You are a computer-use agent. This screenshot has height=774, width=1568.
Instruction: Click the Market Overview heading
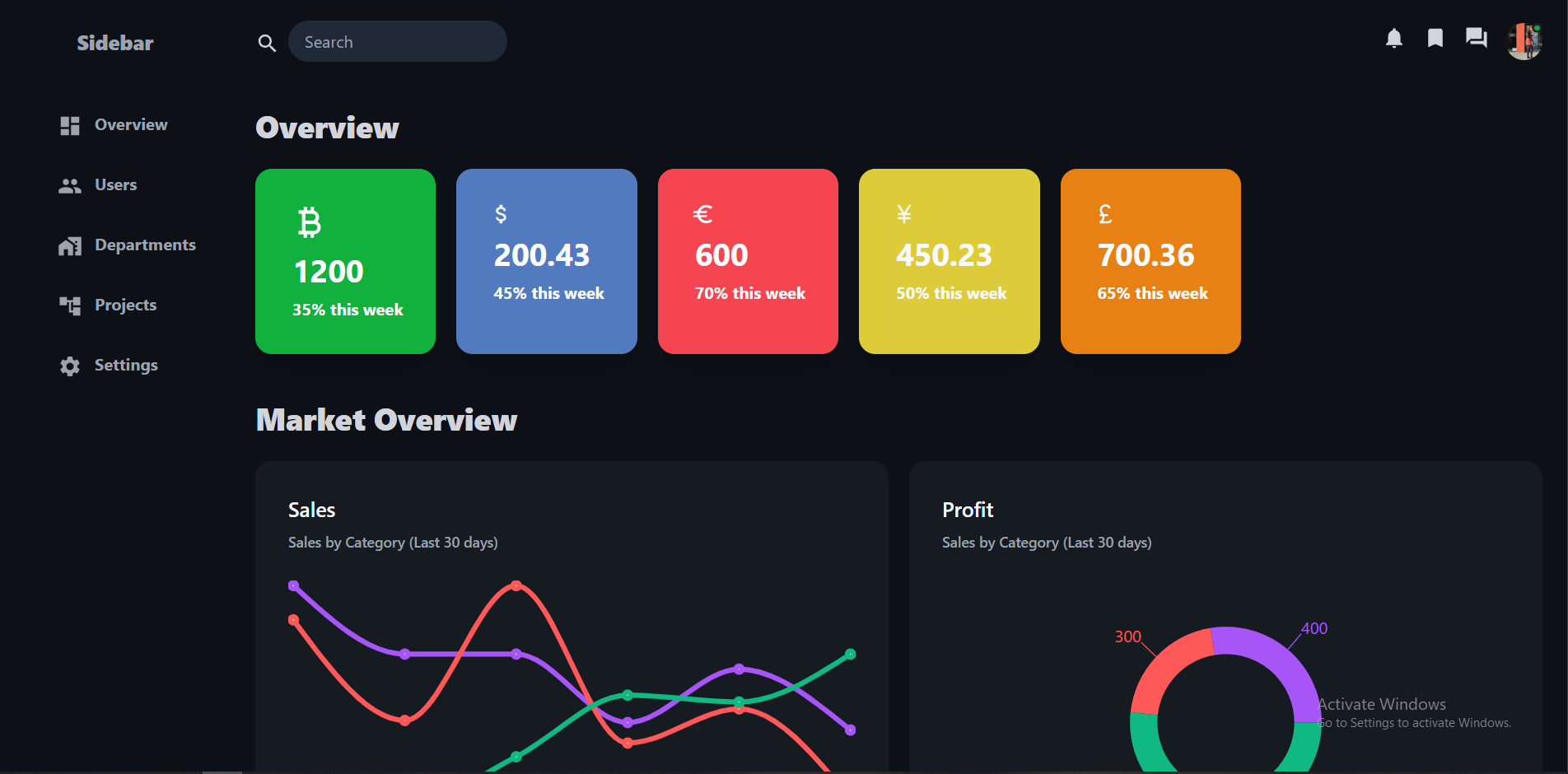387,420
